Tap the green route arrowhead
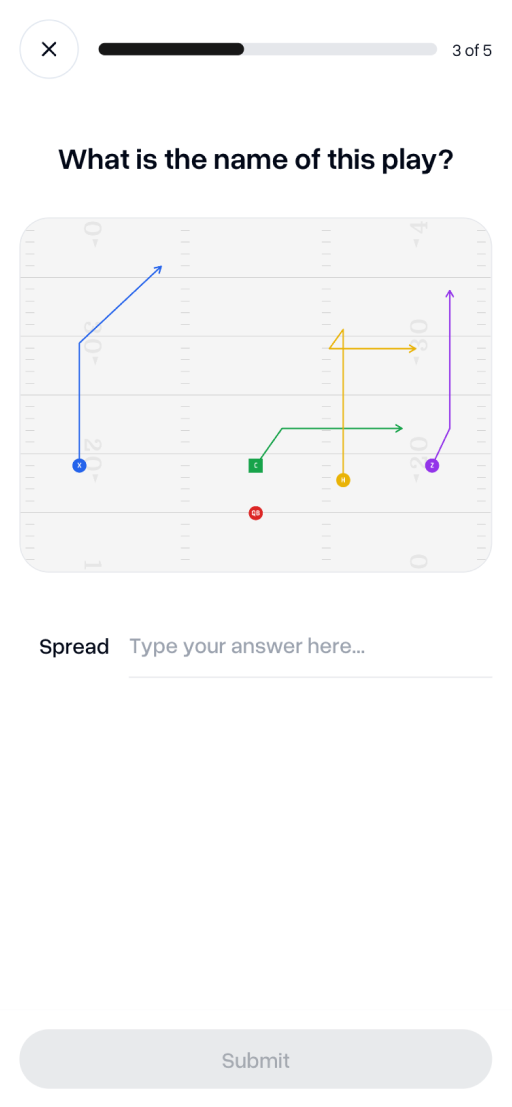The width and height of the screenshot is (512, 1107). (399, 428)
